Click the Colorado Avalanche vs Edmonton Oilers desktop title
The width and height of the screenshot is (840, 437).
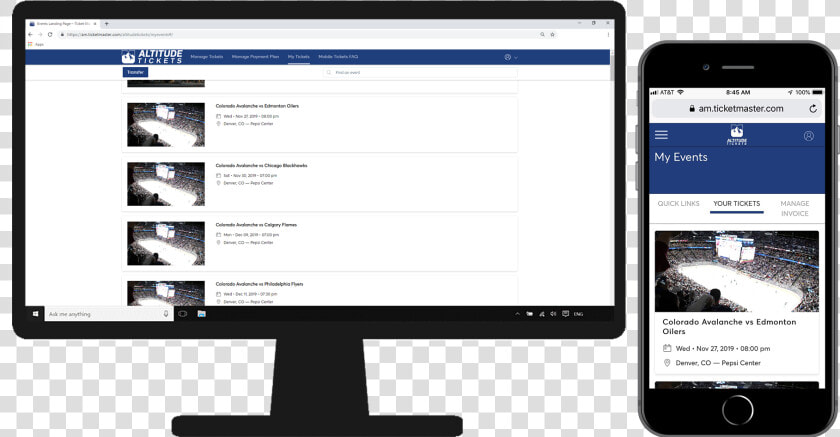[257, 106]
